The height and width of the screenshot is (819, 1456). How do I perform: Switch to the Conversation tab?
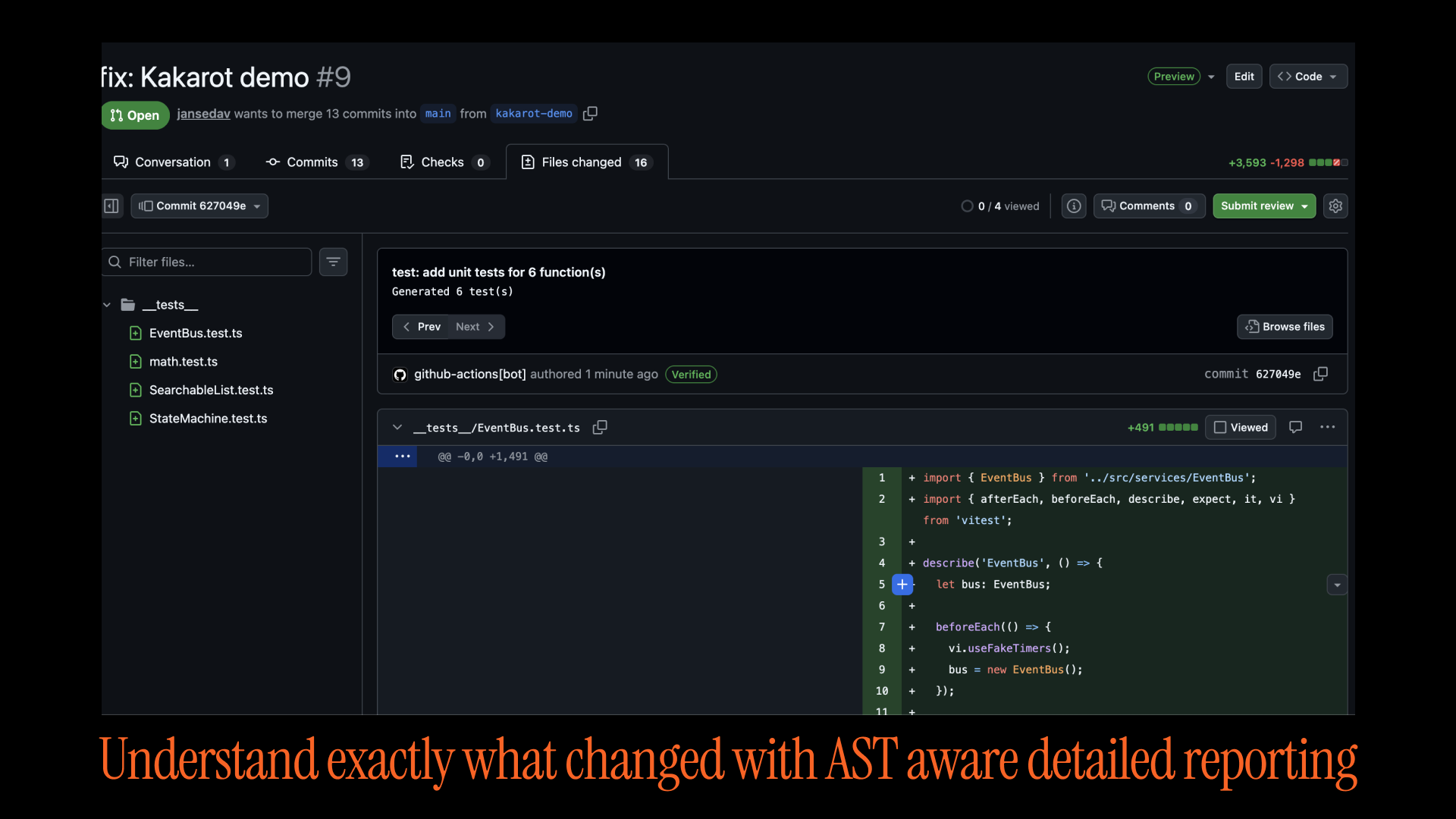point(173,162)
